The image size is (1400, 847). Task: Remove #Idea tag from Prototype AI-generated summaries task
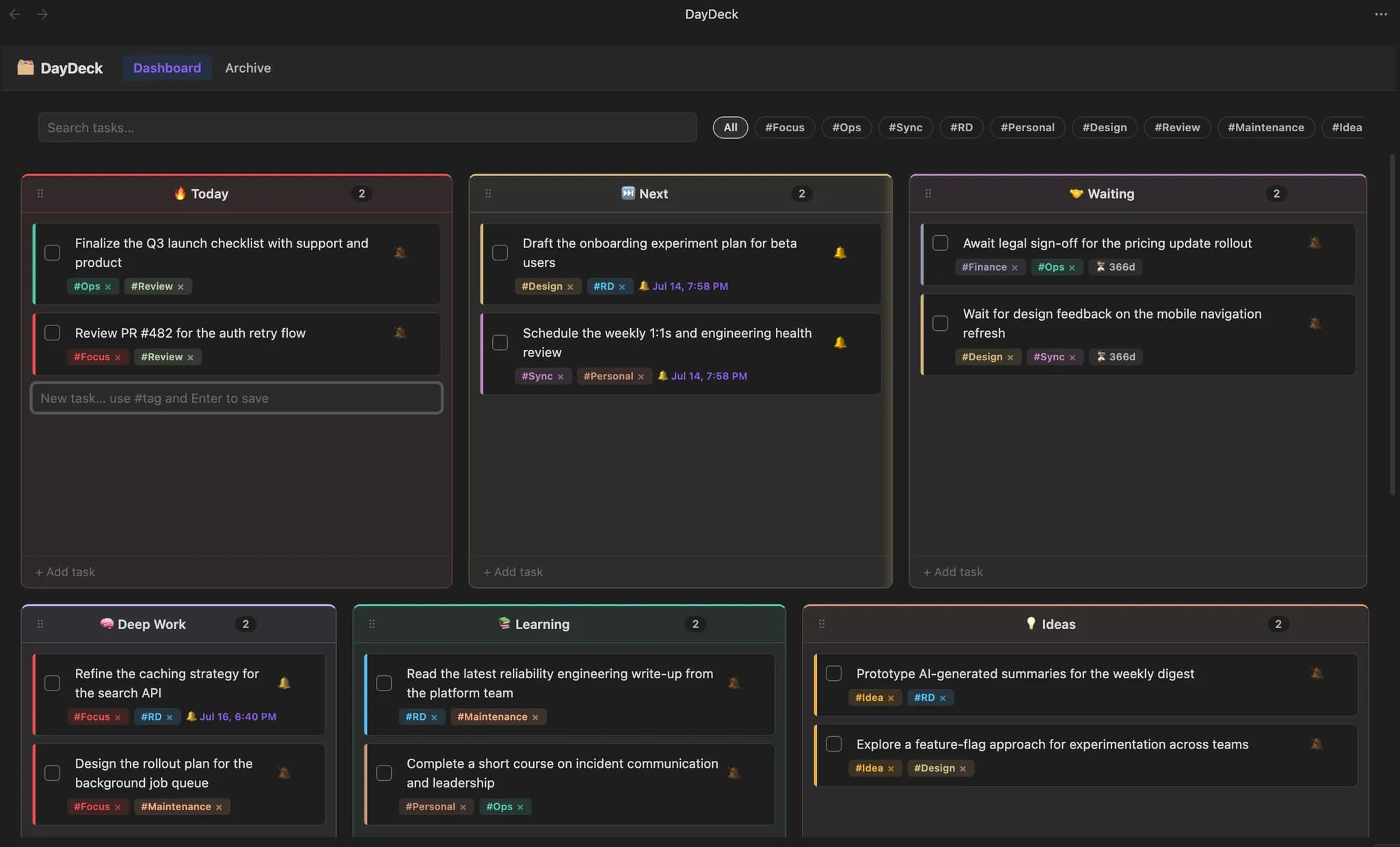pyautogui.click(x=891, y=699)
